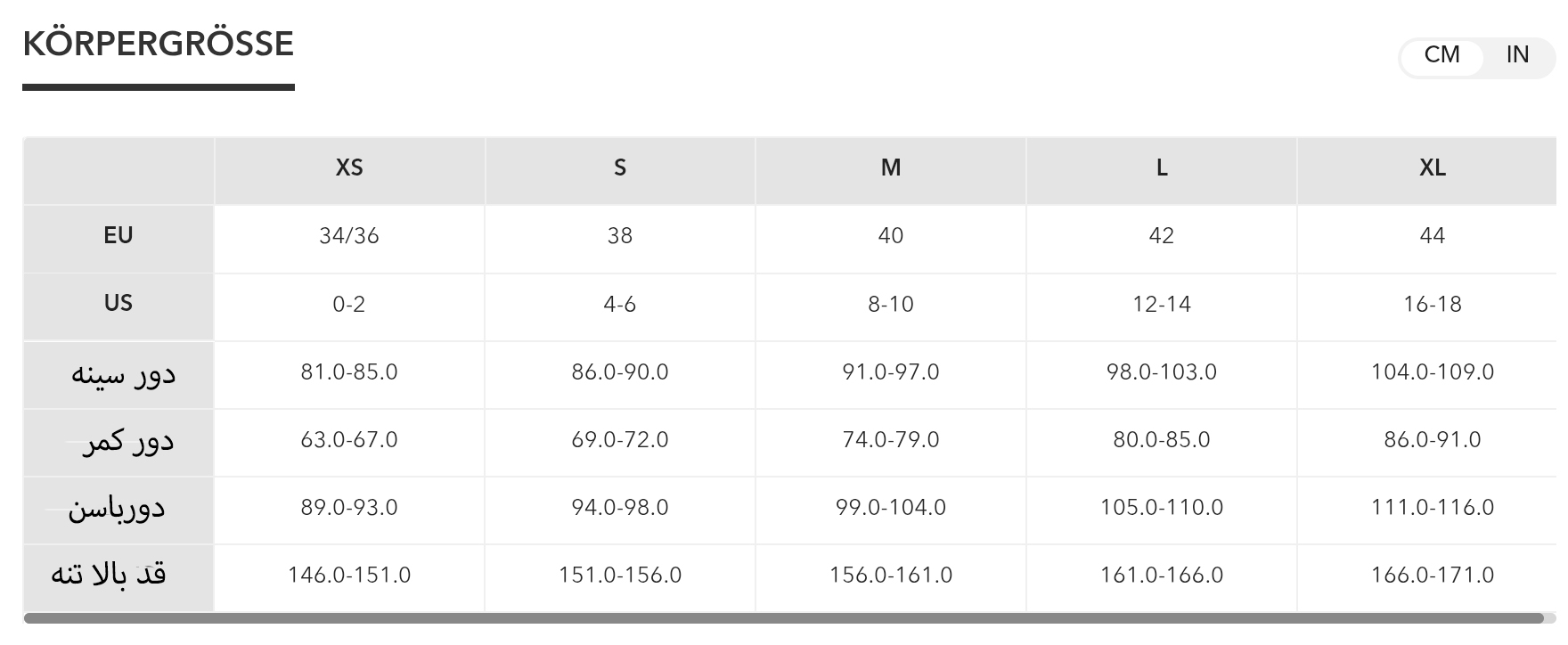Click the L size column header
Viewport: 1568px width, 645px height.
(1162, 167)
